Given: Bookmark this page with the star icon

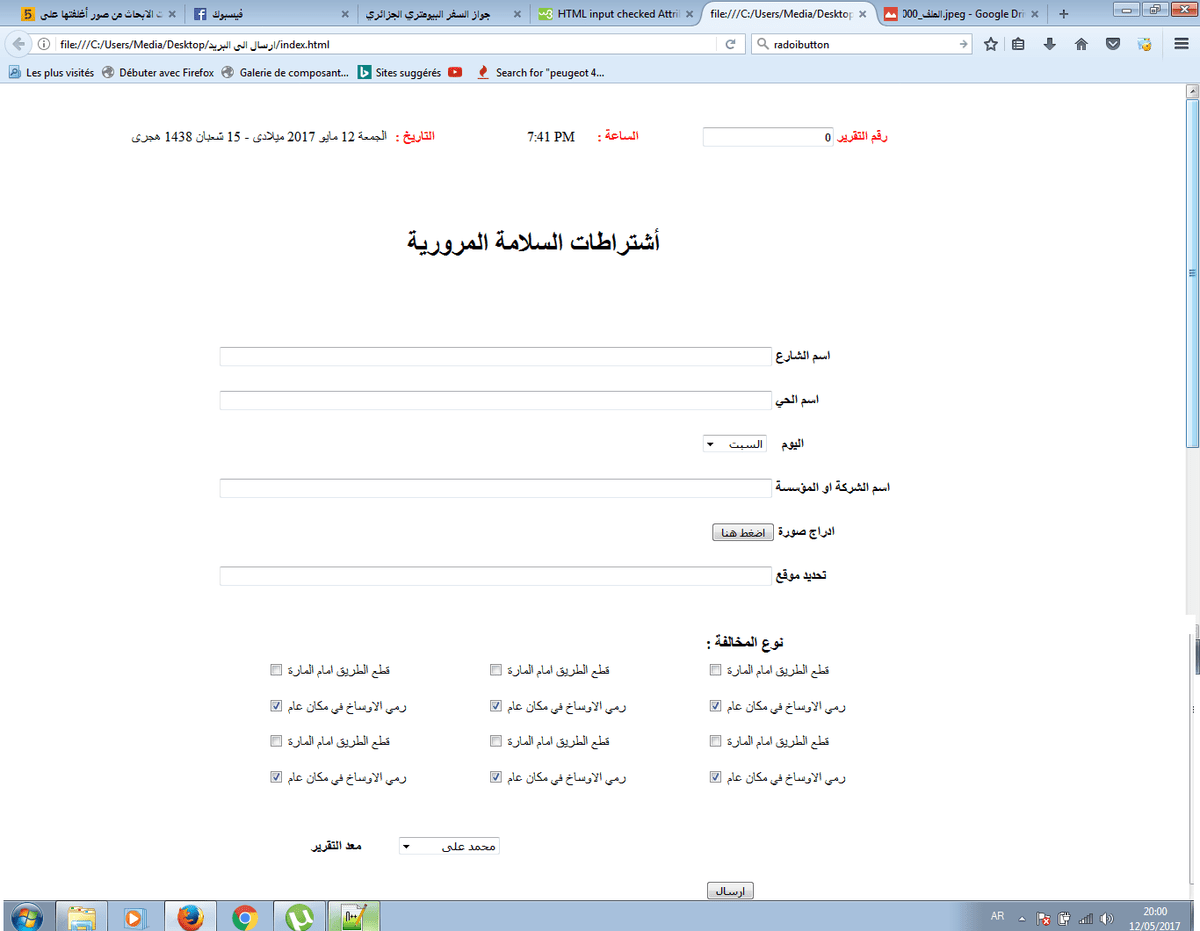Looking at the screenshot, I should point(991,45).
